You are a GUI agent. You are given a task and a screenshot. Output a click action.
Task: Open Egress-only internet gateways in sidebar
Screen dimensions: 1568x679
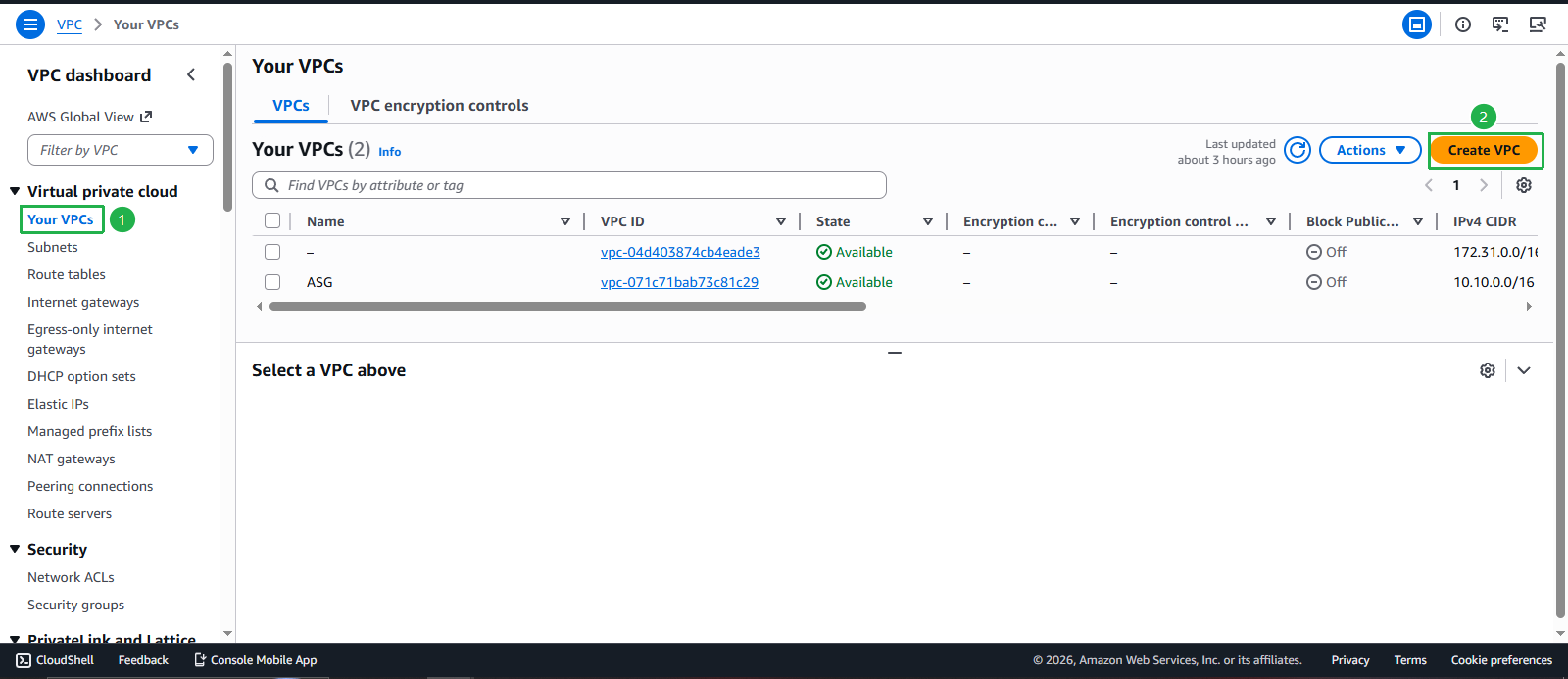[90, 339]
